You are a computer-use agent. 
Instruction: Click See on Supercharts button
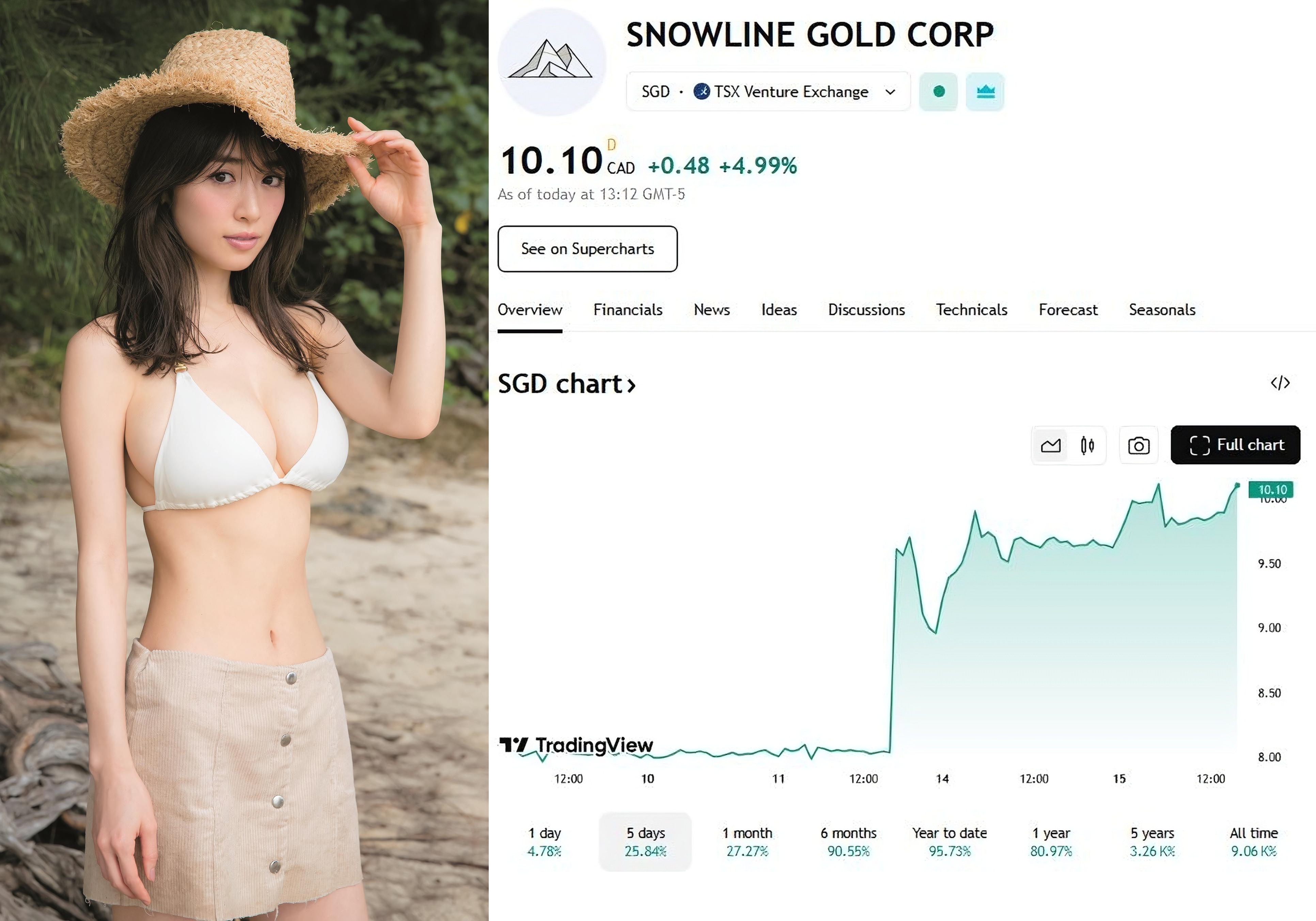[587, 249]
